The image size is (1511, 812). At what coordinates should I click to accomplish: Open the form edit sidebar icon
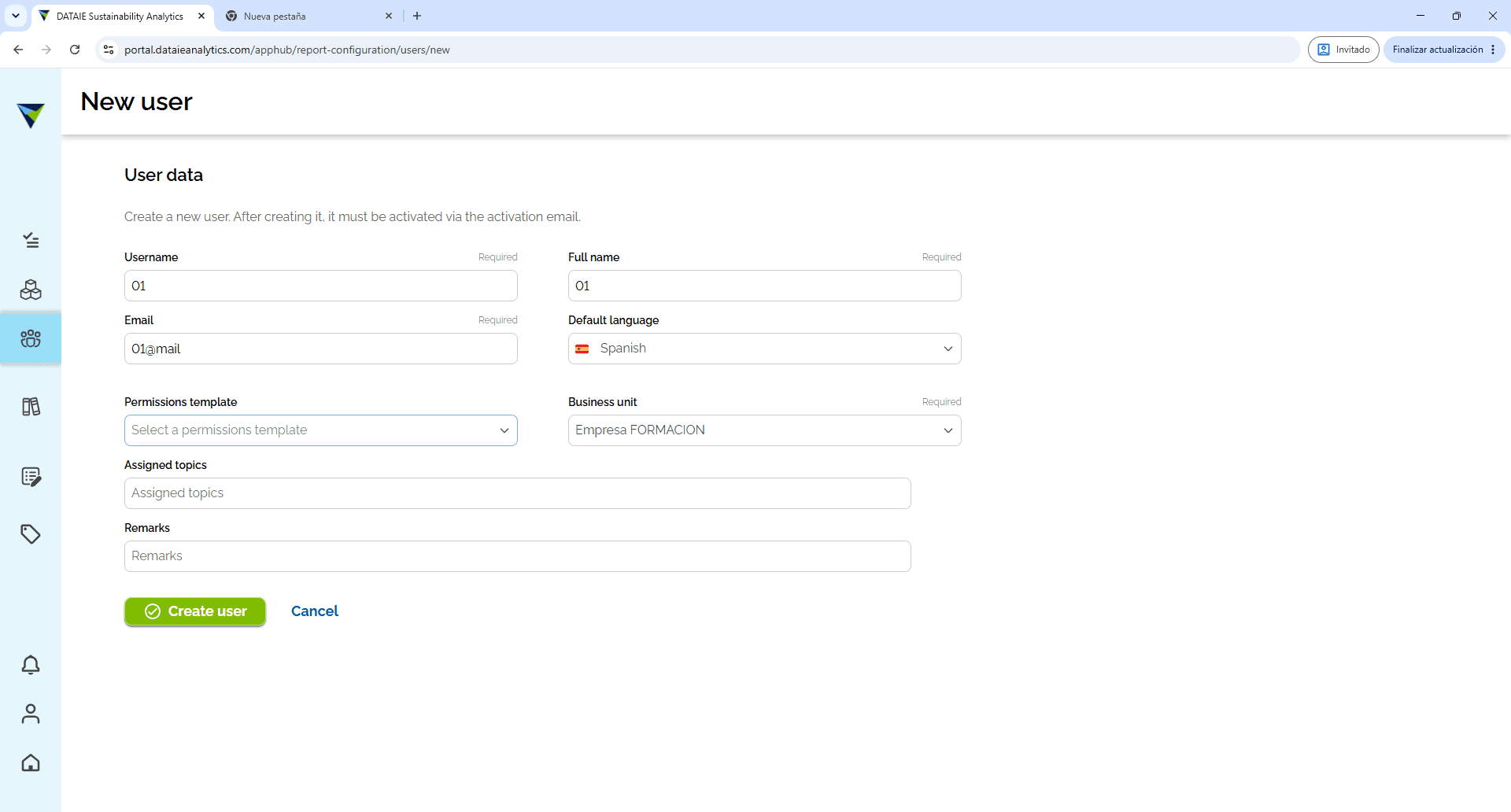click(x=31, y=477)
